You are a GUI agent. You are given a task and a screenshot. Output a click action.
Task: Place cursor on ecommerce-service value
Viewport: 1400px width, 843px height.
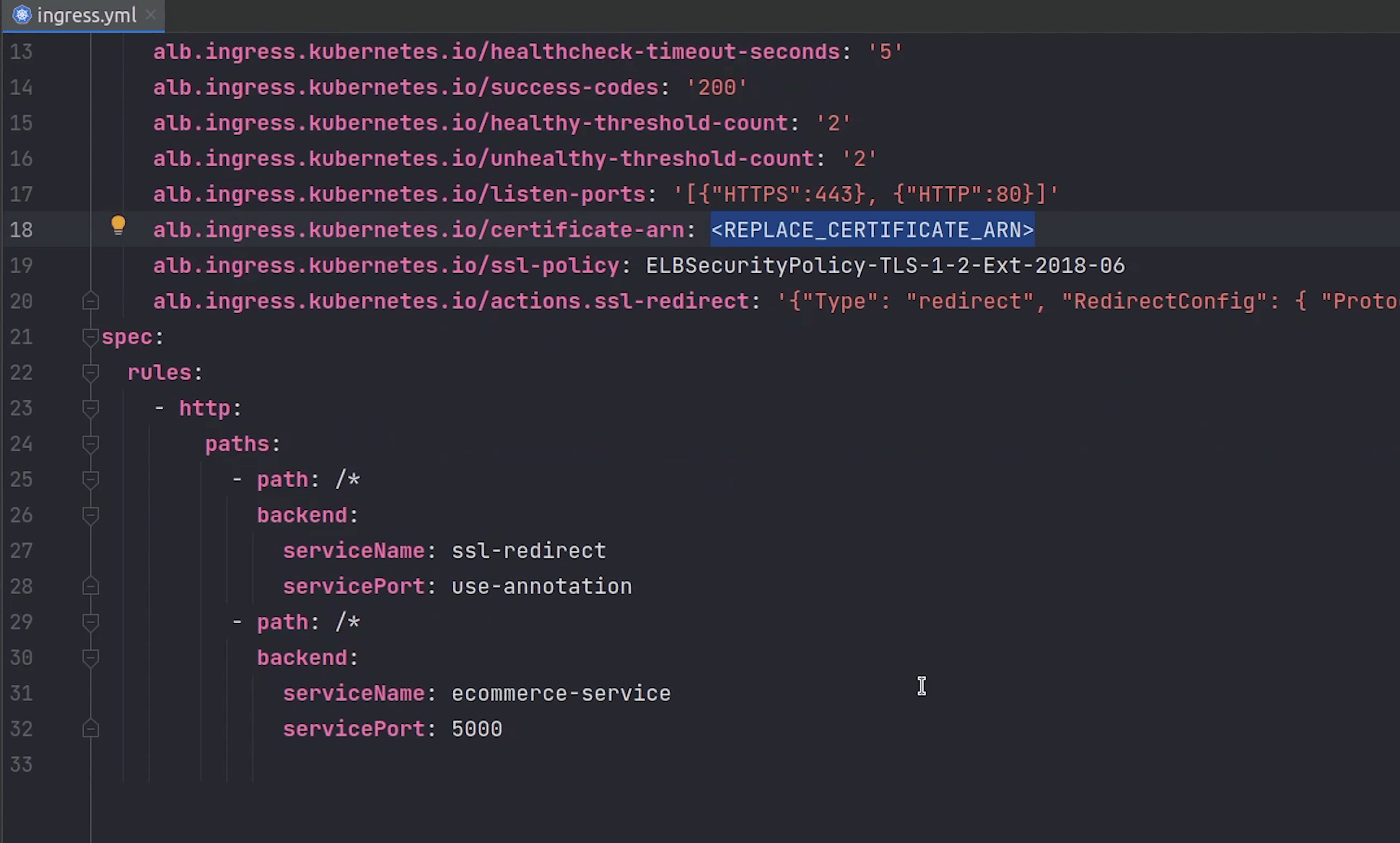point(560,693)
